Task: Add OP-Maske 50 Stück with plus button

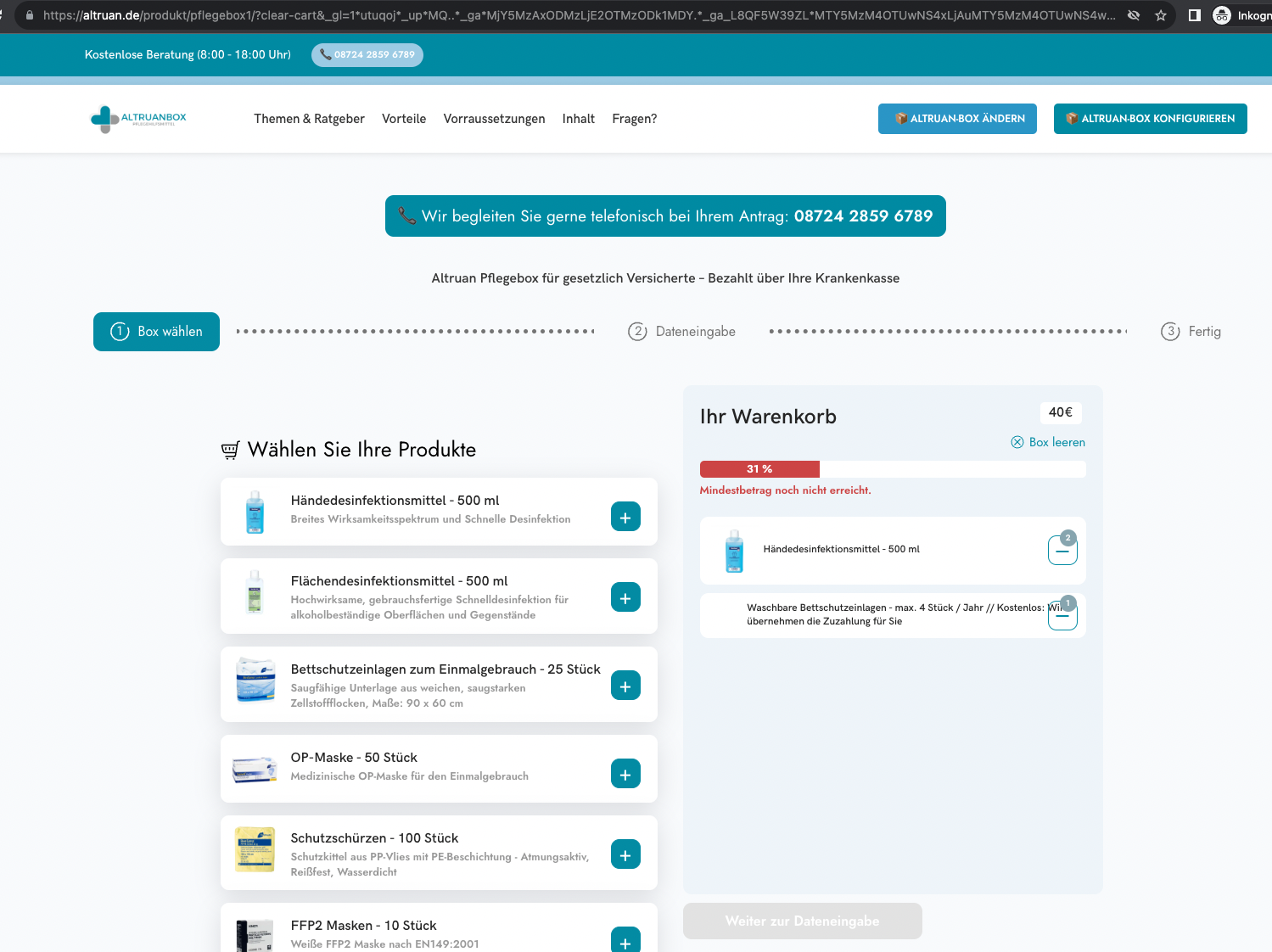Action: (x=625, y=774)
